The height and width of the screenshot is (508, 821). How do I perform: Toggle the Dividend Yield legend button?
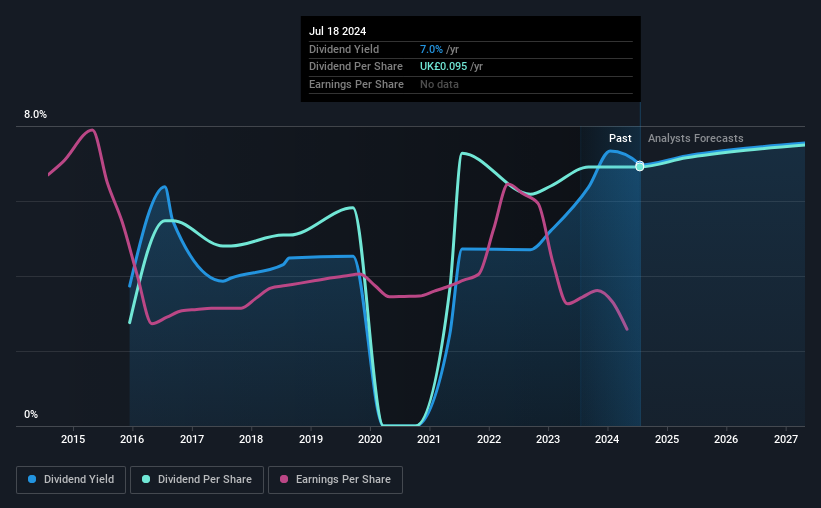(x=71, y=480)
